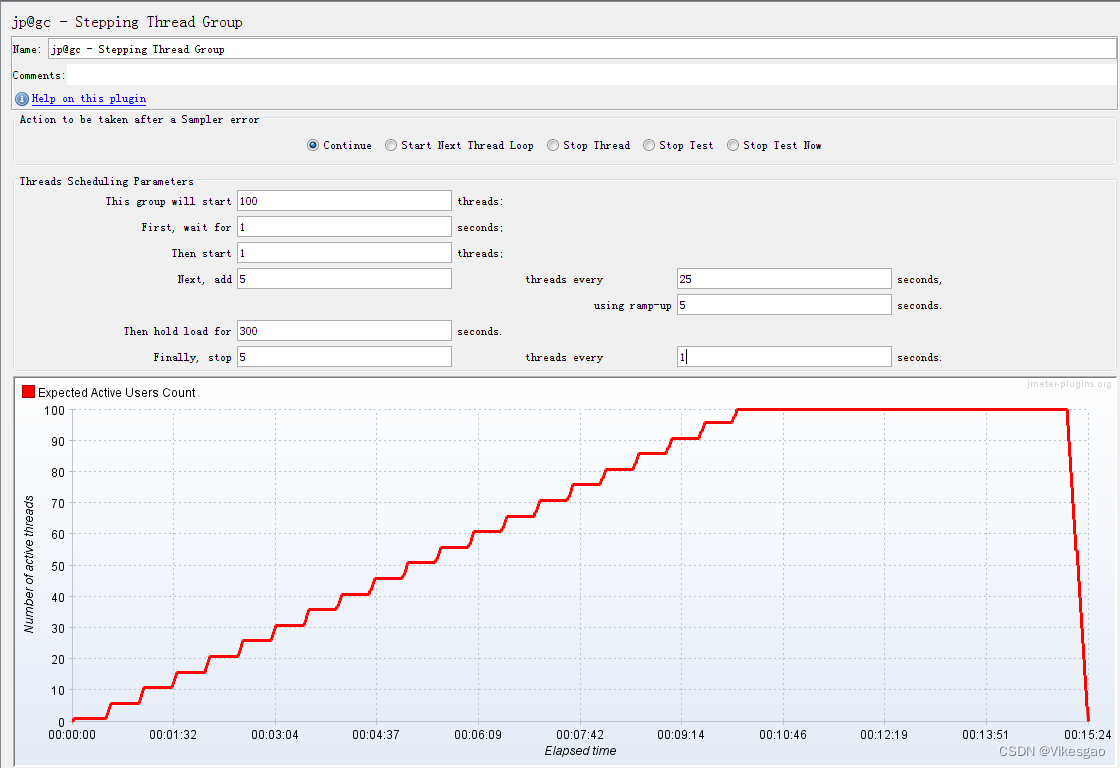Click 'Action to be taken after a Sampler error' label
The height and width of the screenshot is (768, 1120).
pyautogui.click(x=139, y=119)
